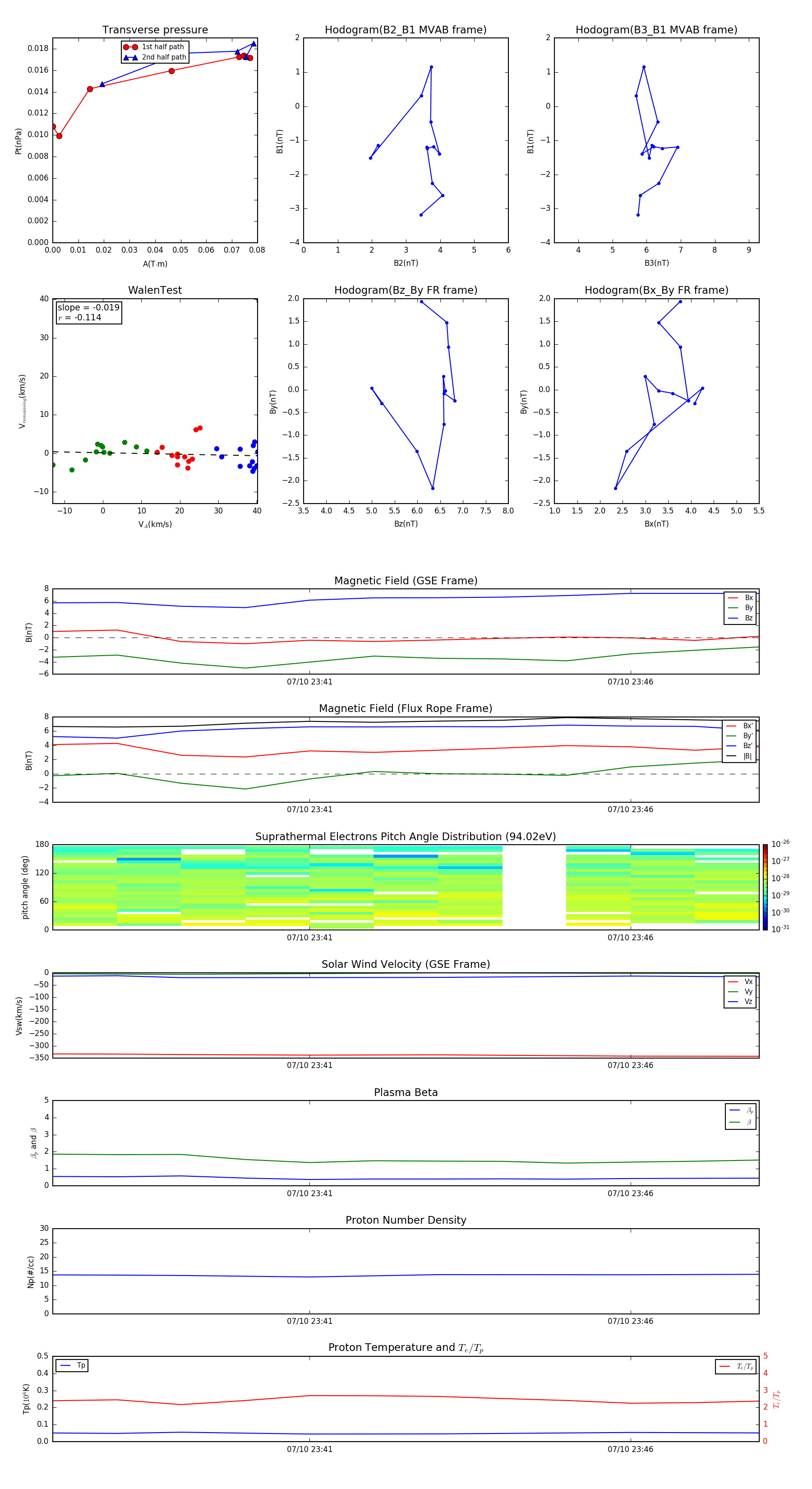This screenshot has height=1489, width=812.
Task: Select the 'Tp' legend entry
Action: [72, 1365]
